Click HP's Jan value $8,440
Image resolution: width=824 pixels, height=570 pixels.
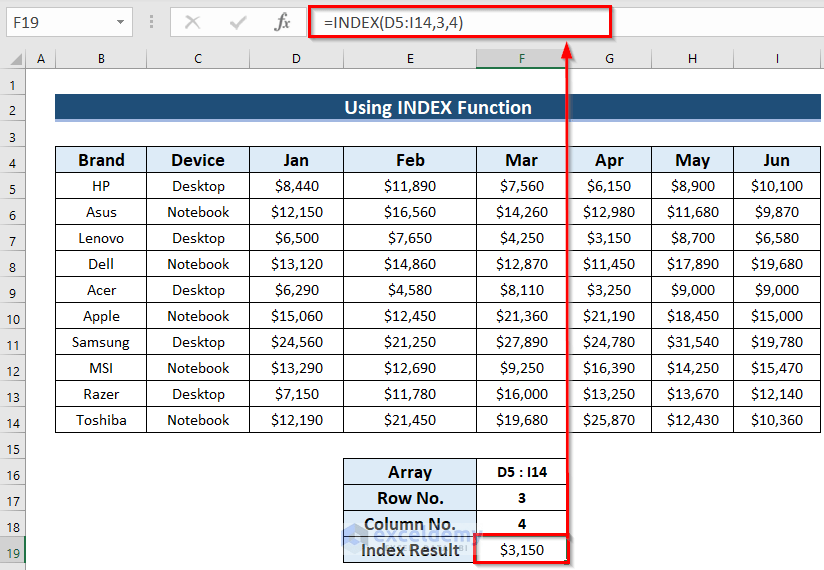(x=296, y=186)
